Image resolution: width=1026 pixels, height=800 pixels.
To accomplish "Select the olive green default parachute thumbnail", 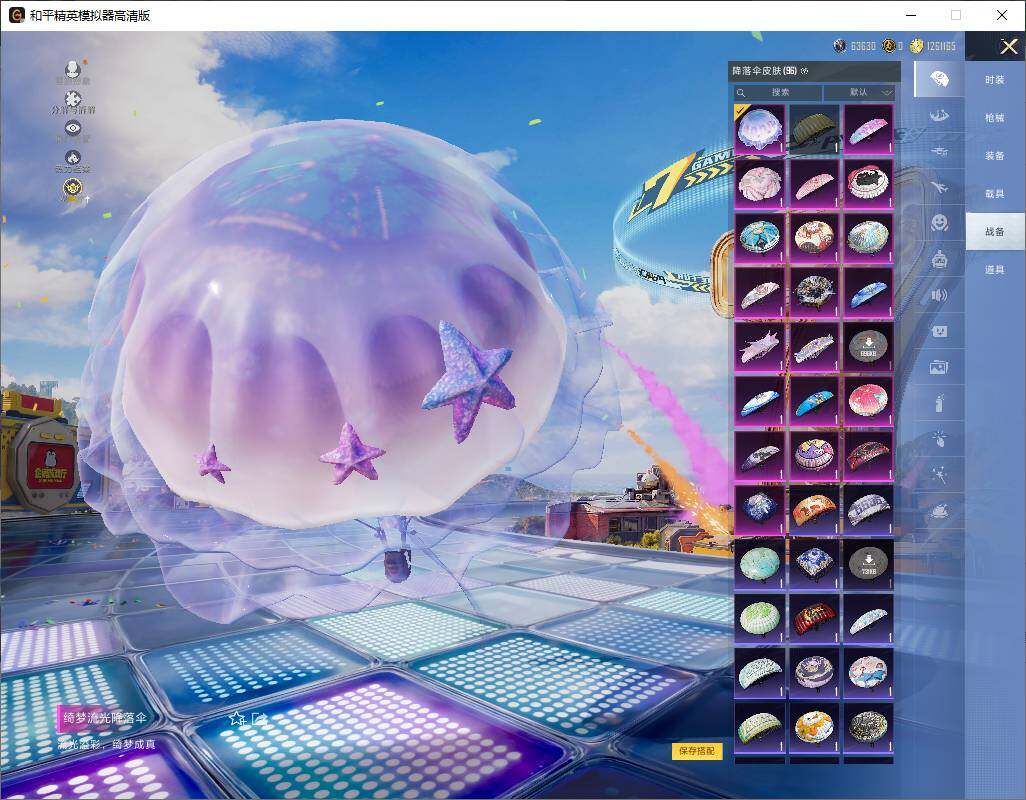I will click(814, 129).
